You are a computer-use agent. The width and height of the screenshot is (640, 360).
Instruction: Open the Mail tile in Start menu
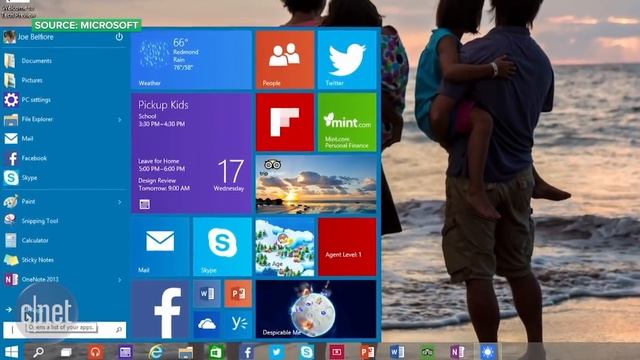160,247
